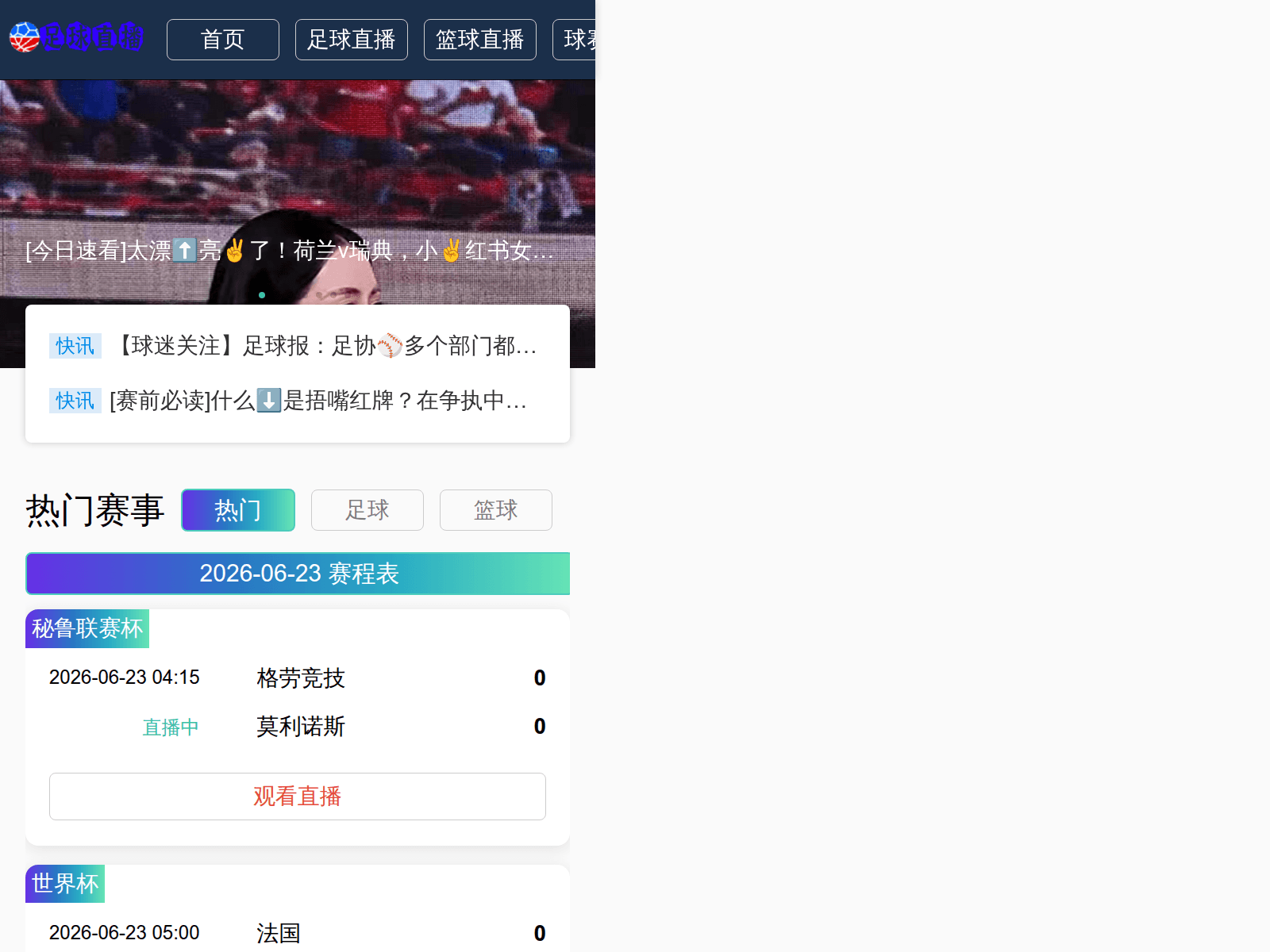Click the 2026-06-23 赛程表 header bar
Screen dimensions: 1270x952
click(298, 574)
